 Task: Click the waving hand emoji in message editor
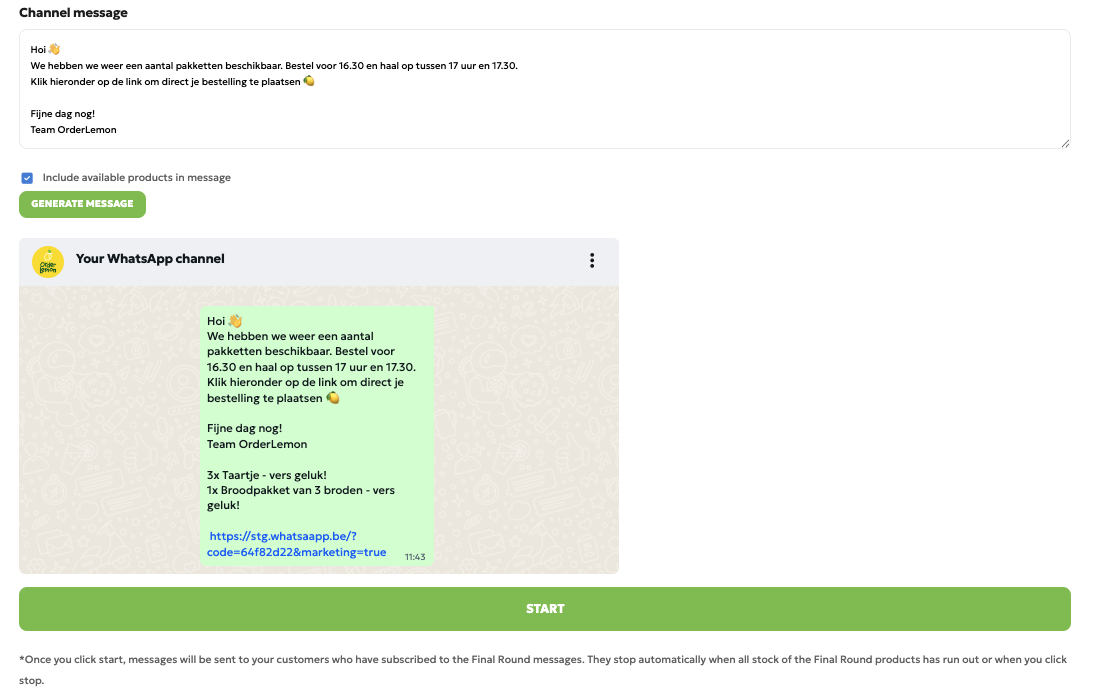point(54,49)
